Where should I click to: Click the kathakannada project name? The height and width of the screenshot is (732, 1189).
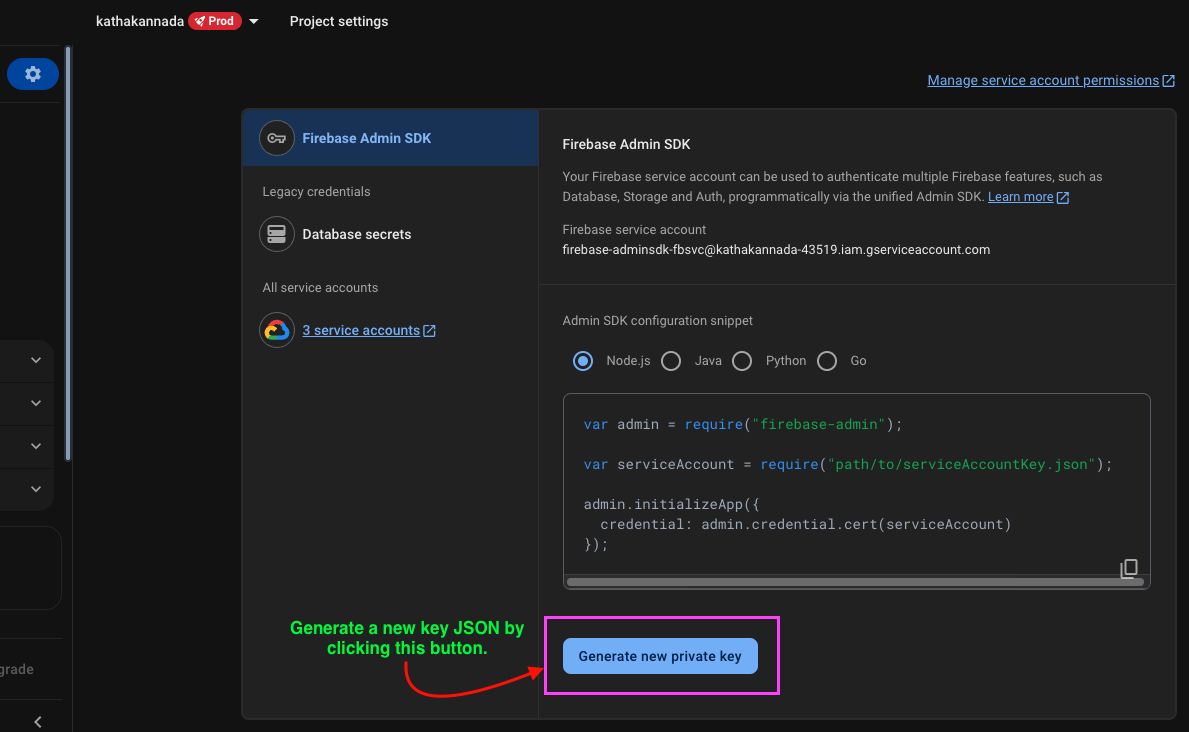[x=140, y=21]
